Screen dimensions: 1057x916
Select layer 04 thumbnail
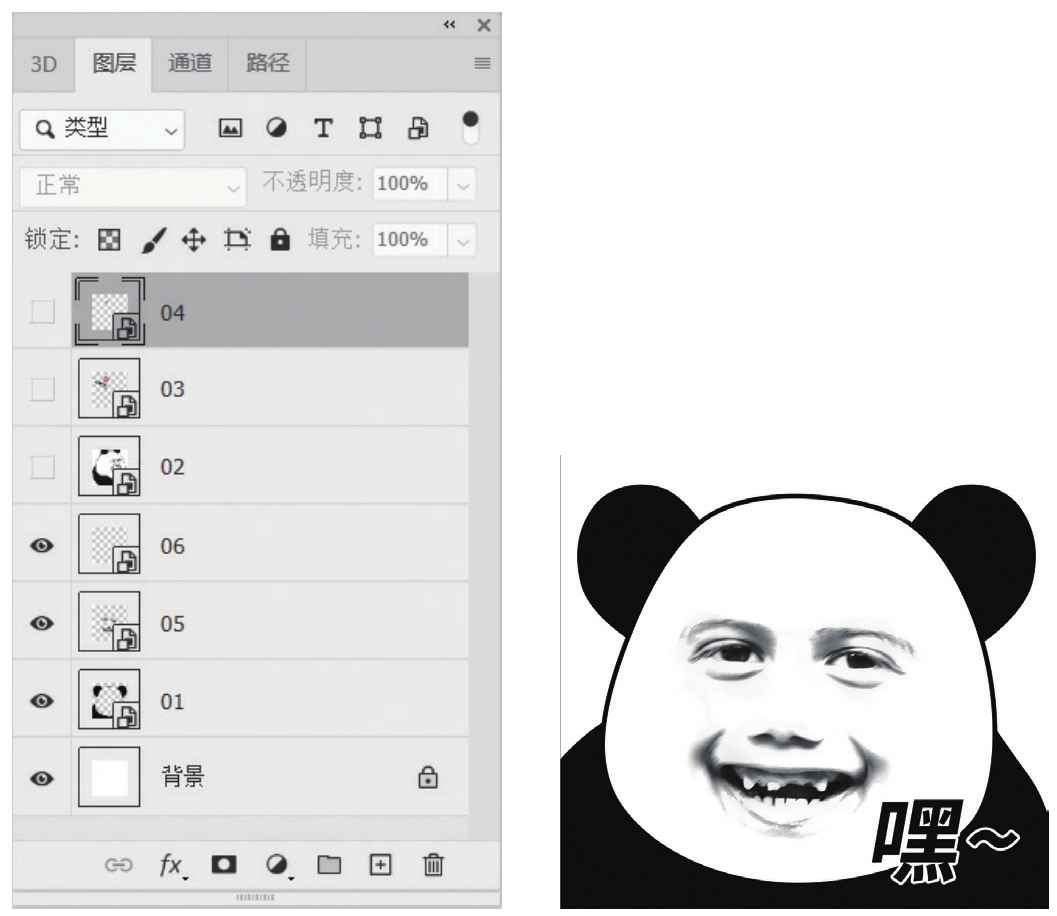pos(109,311)
